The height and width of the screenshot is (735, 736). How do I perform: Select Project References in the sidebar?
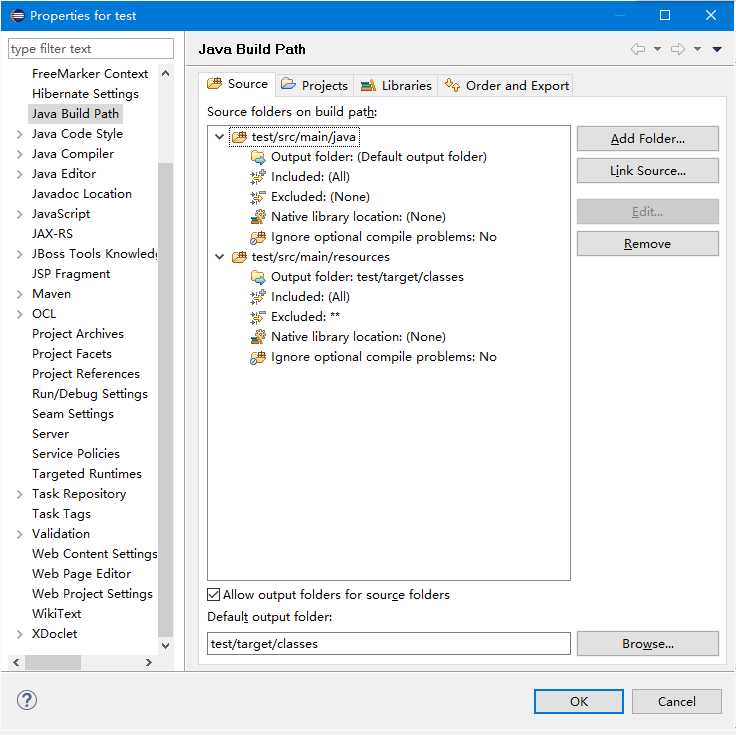[86, 374]
